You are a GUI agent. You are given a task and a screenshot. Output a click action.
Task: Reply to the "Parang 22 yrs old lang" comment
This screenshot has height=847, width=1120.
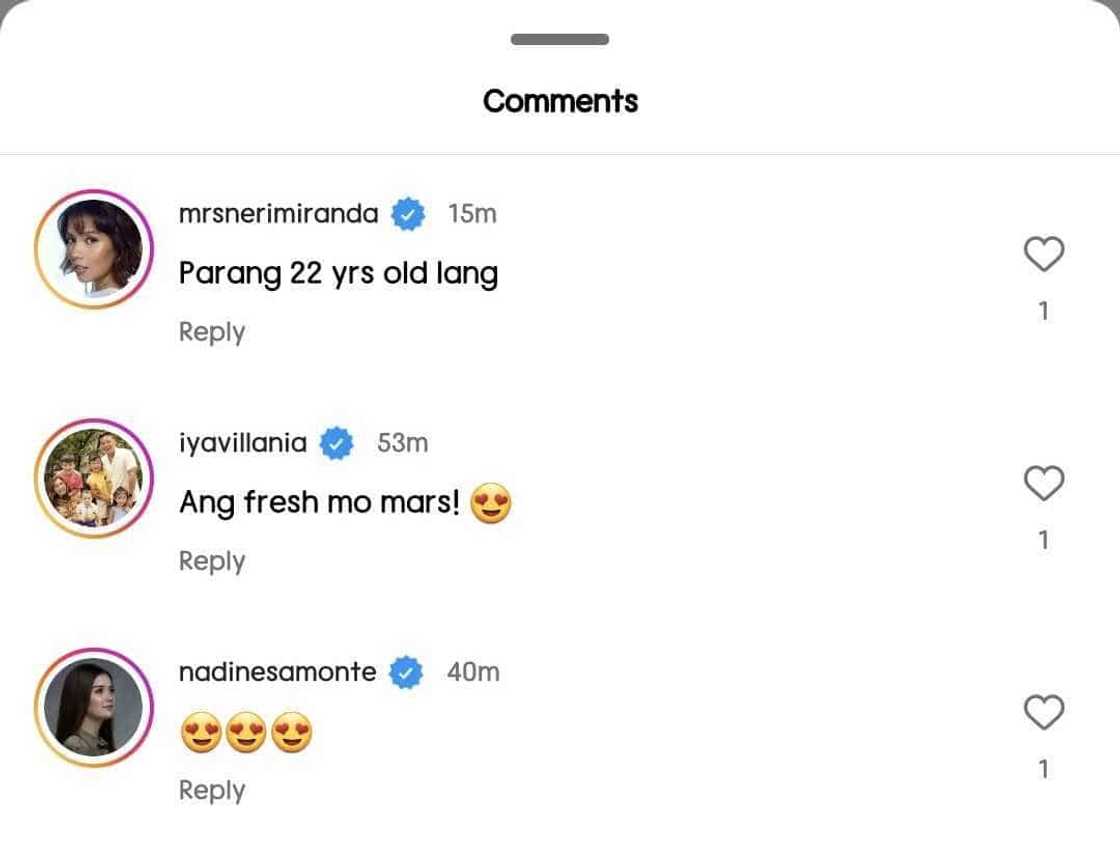212,332
